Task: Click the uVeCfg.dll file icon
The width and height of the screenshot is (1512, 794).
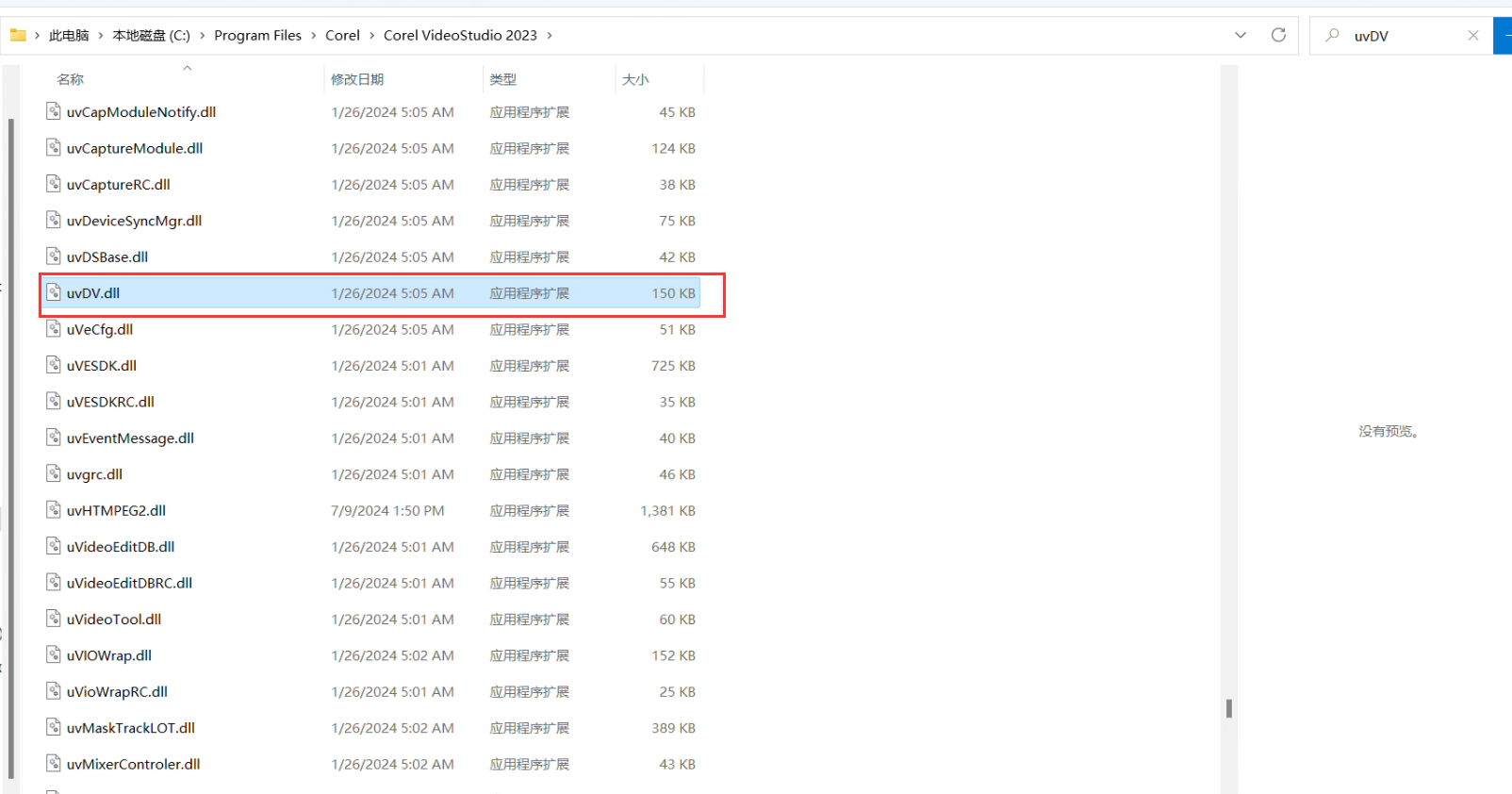Action: tap(54, 328)
